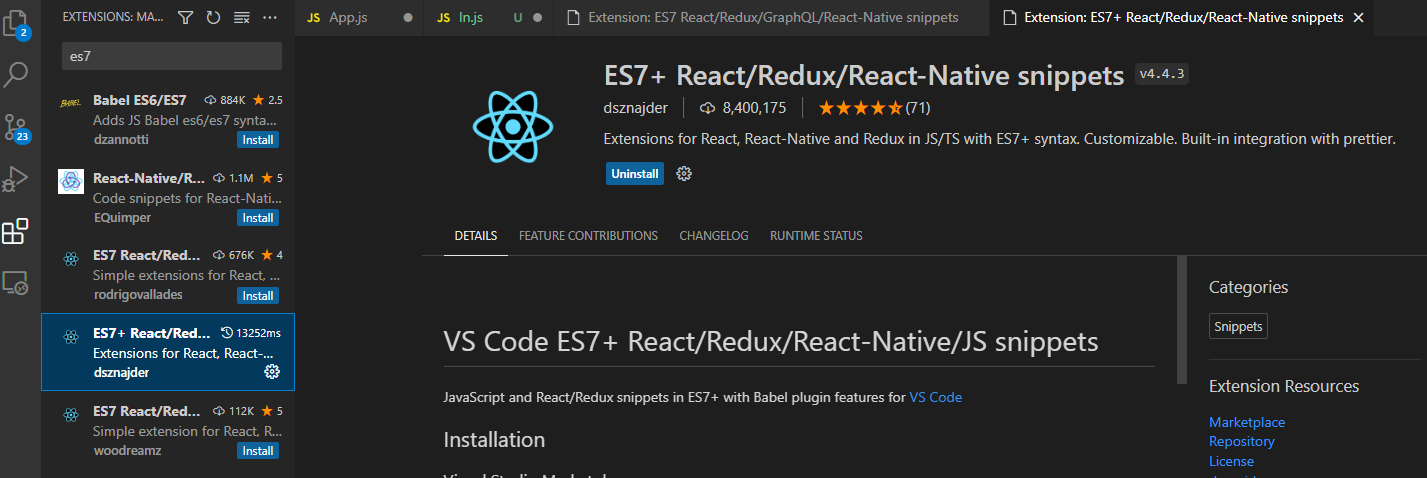Image resolution: width=1427 pixels, height=478 pixels.
Task: Click the dsznajder publisher name in header
Action: pyautogui.click(x=638, y=107)
